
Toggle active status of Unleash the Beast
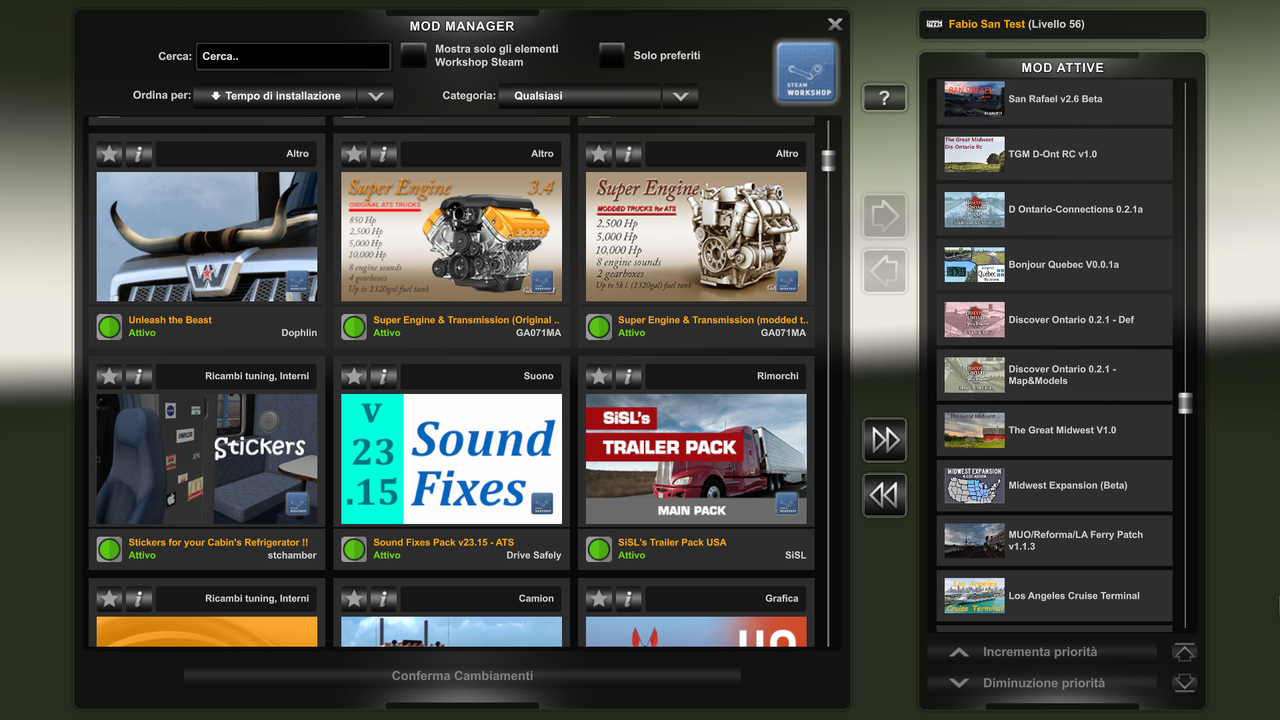point(109,327)
